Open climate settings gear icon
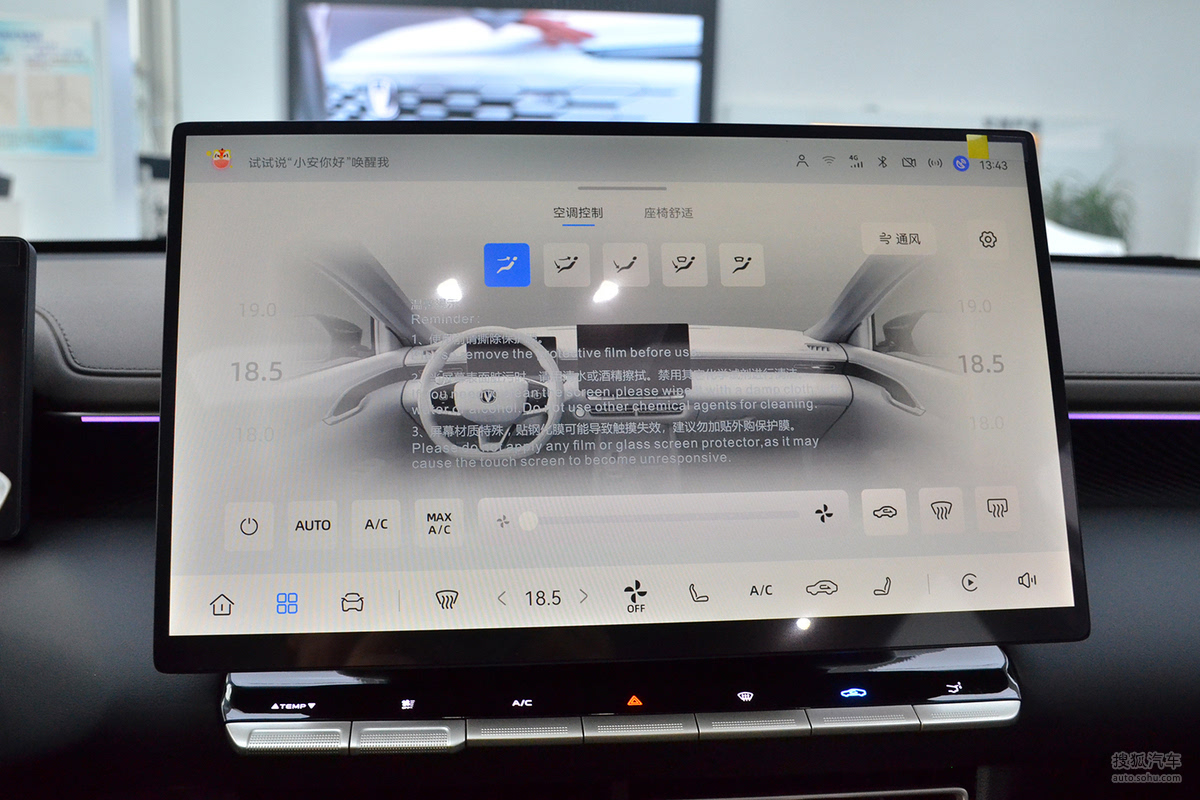Viewport: 1200px width, 800px height. (988, 239)
